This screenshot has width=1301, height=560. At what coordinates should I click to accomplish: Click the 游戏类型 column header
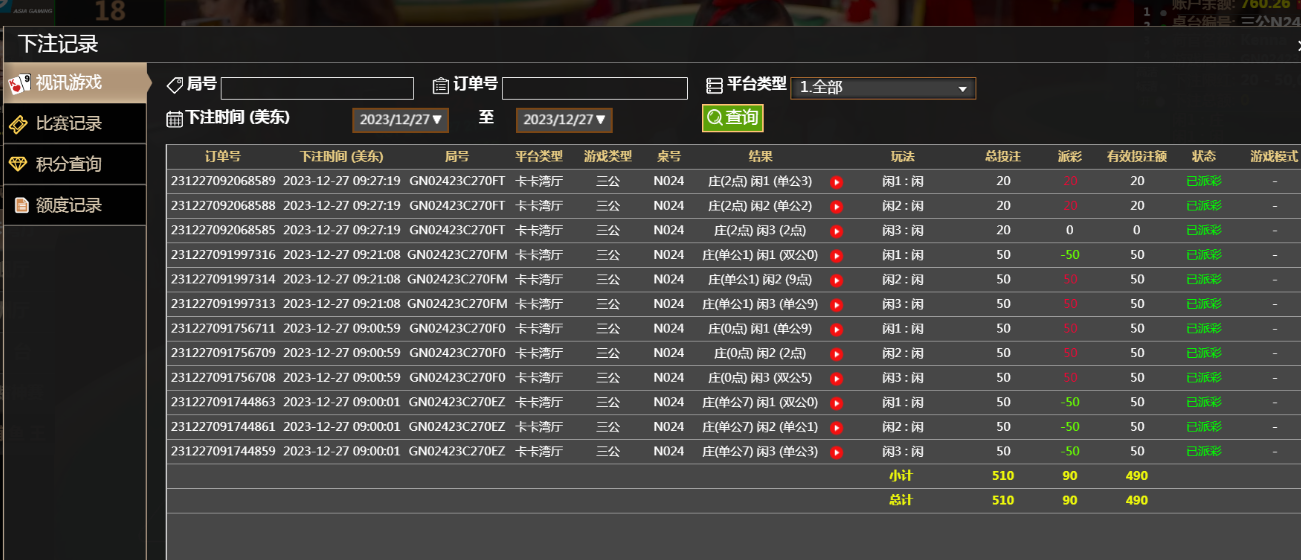coord(608,157)
